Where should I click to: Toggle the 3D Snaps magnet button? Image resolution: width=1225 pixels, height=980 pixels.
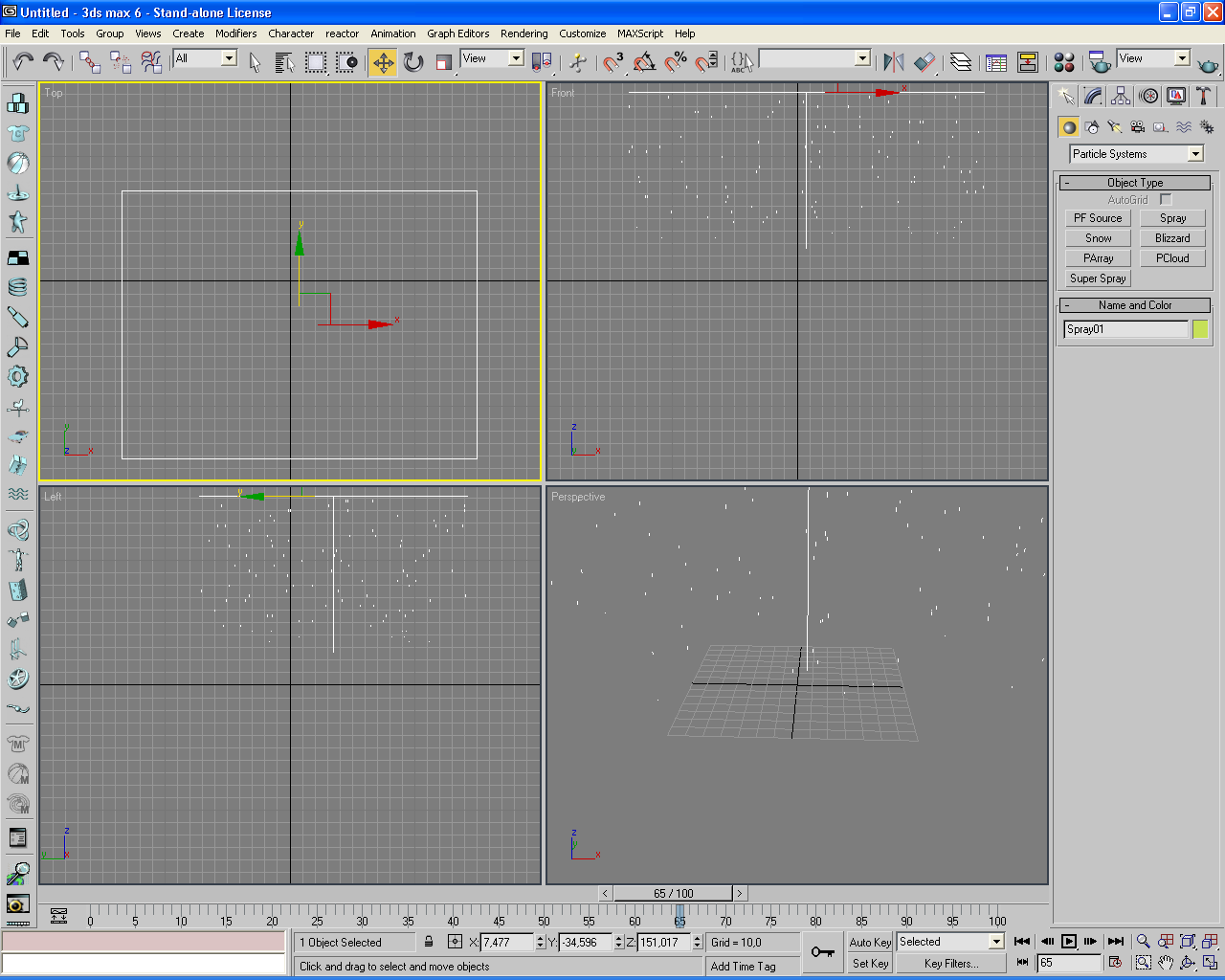click(613, 62)
